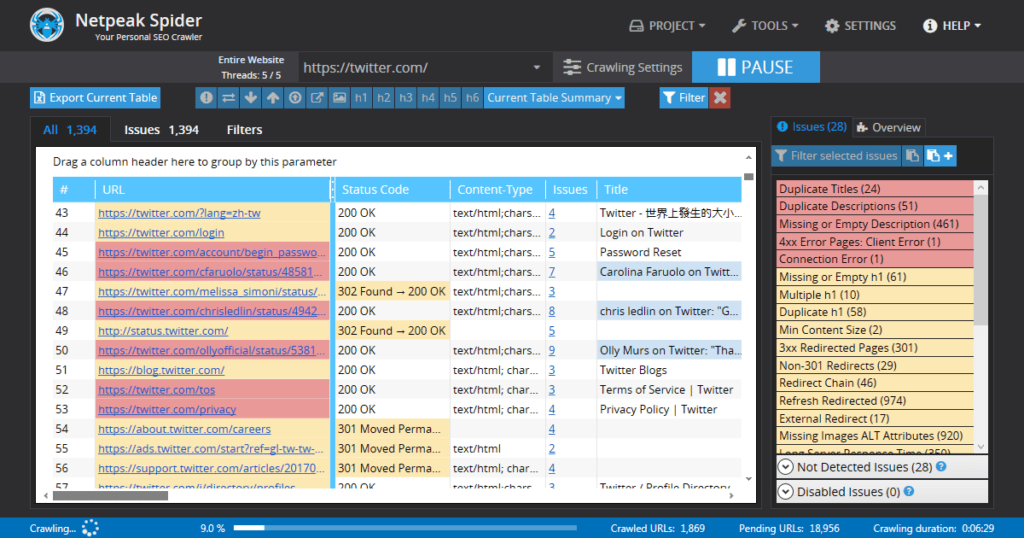1024x538 pixels.
Task: Click the up arrow toolbar icon
Action: (x=273, y=98)
